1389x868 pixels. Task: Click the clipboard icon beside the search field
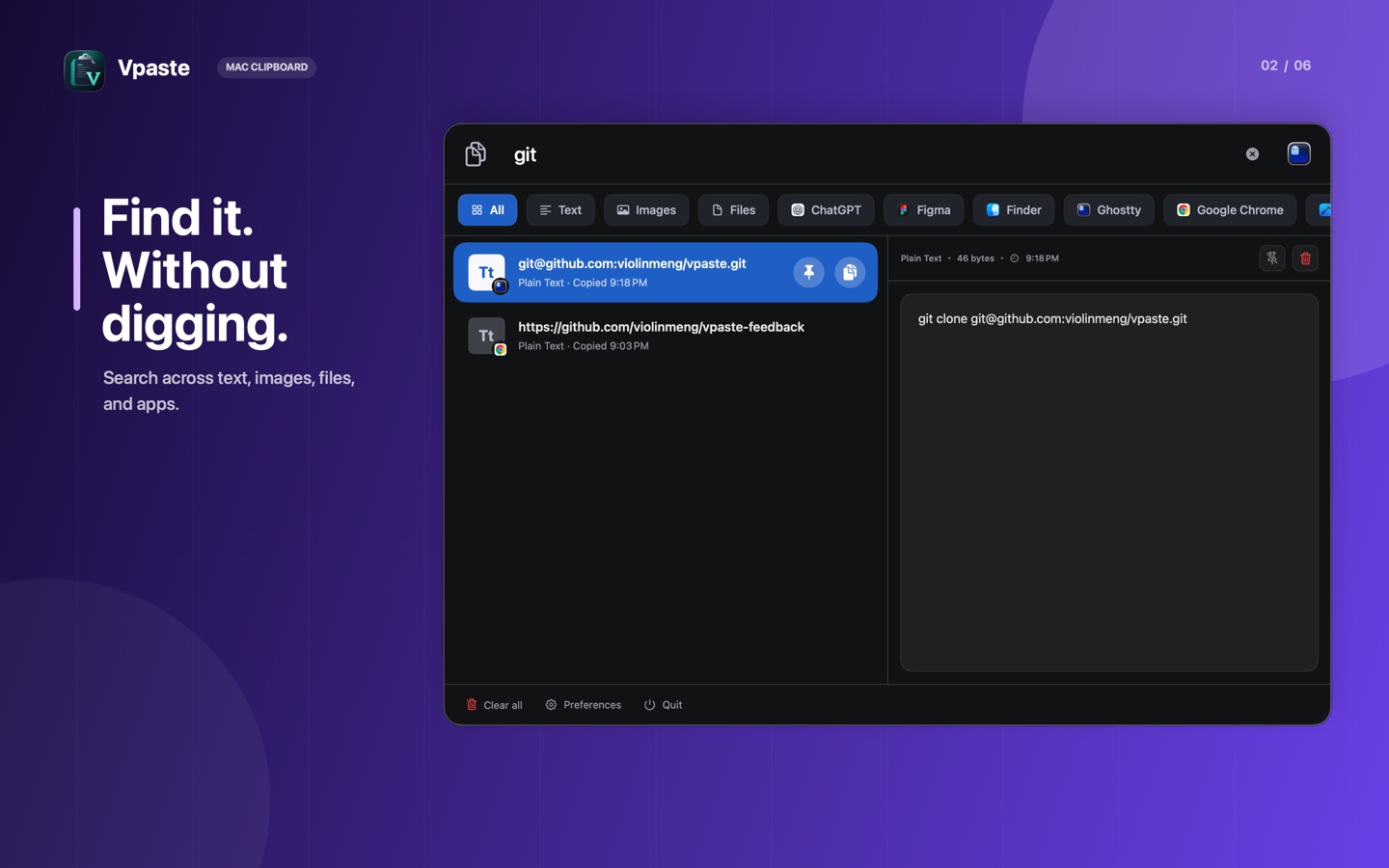click(476, 154)
